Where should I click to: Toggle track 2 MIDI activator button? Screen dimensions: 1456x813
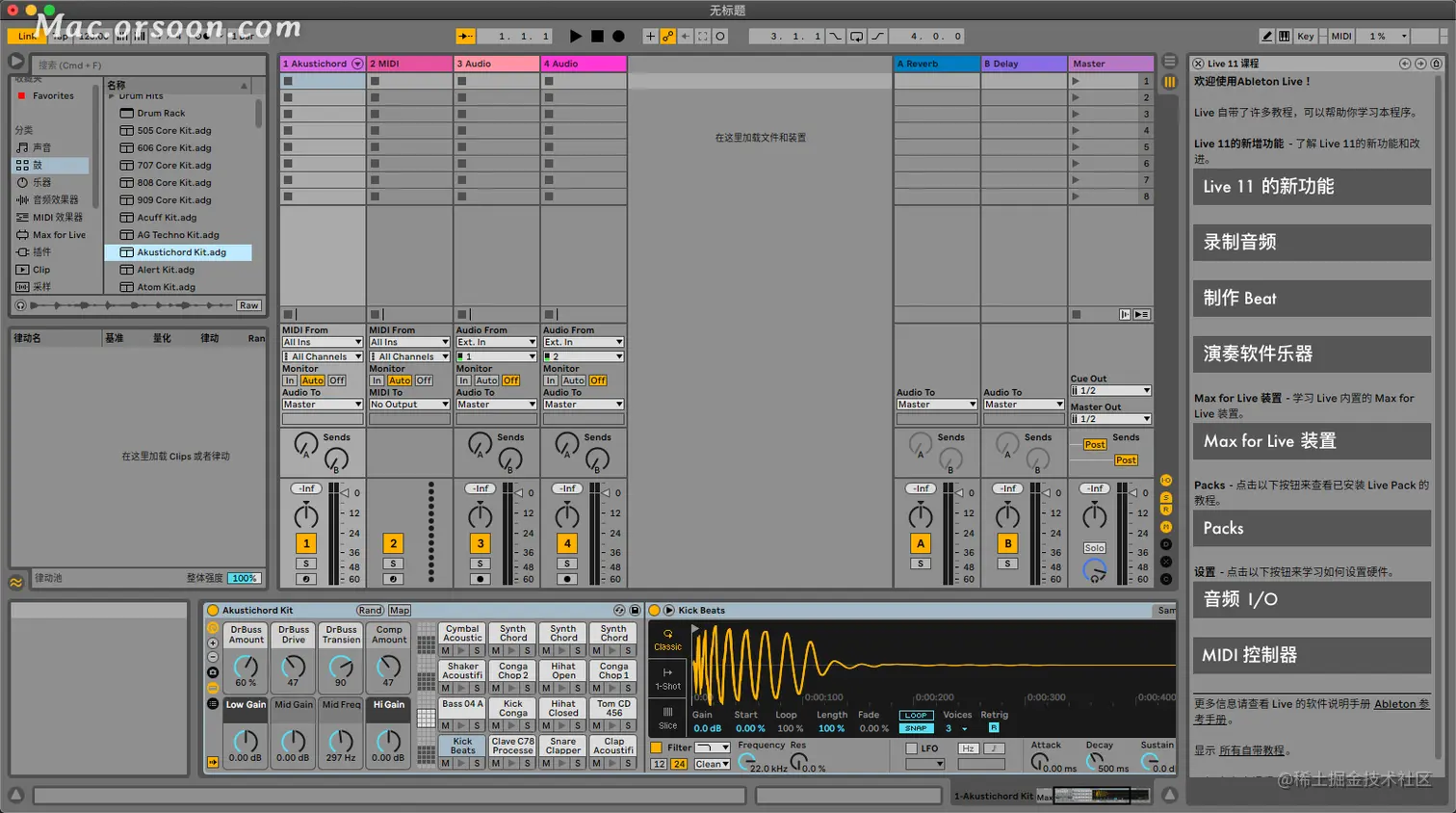pos(393,543)
